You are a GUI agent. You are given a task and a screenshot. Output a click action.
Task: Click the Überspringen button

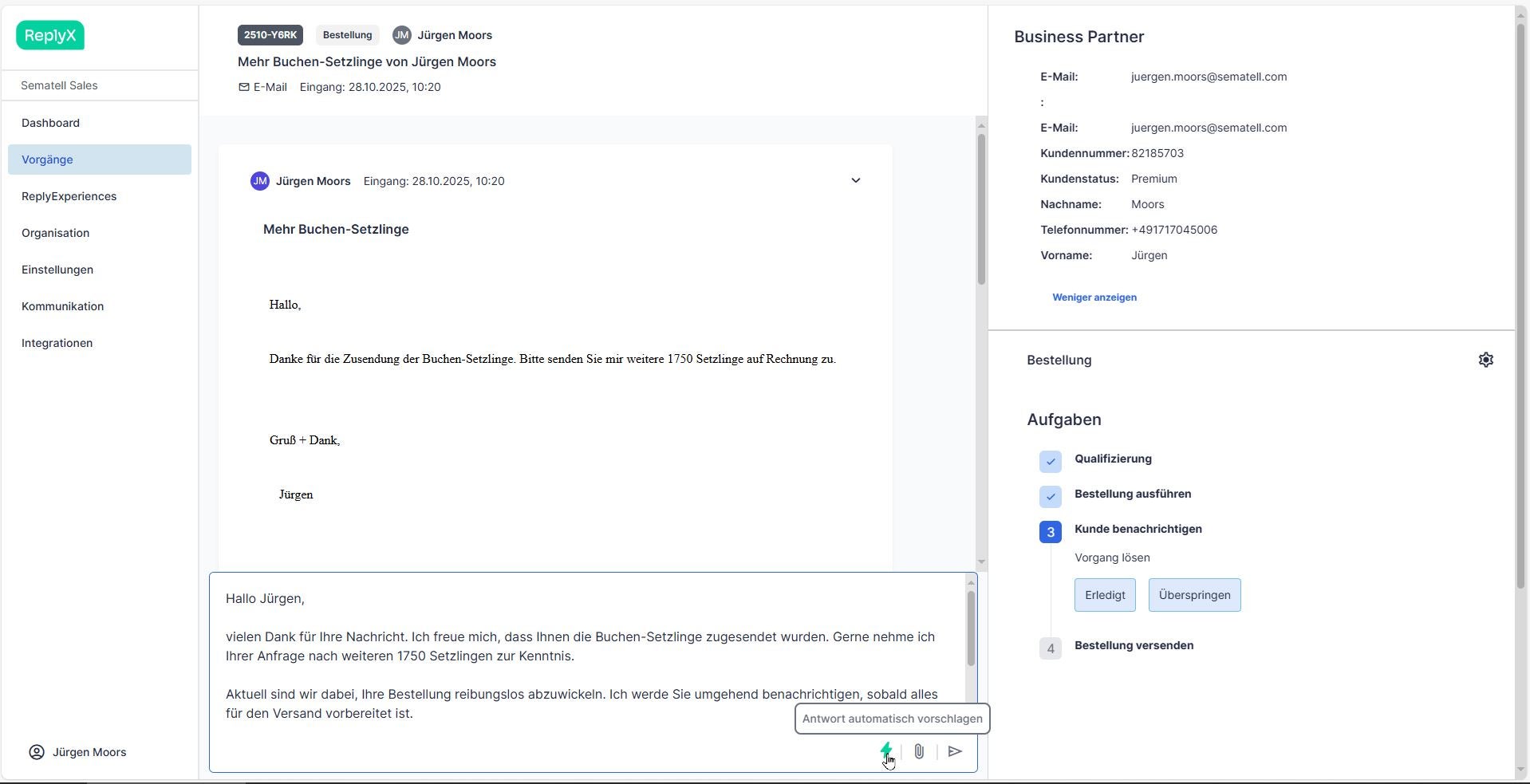coord(1194,595)
